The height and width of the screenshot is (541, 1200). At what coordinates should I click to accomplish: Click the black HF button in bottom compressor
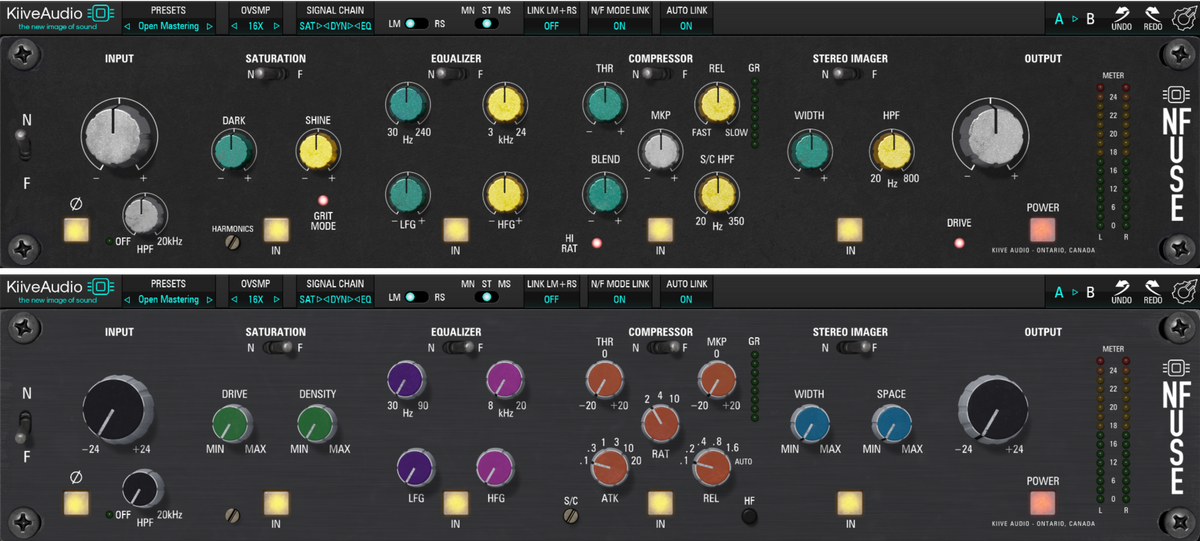[x=749, y=516]
